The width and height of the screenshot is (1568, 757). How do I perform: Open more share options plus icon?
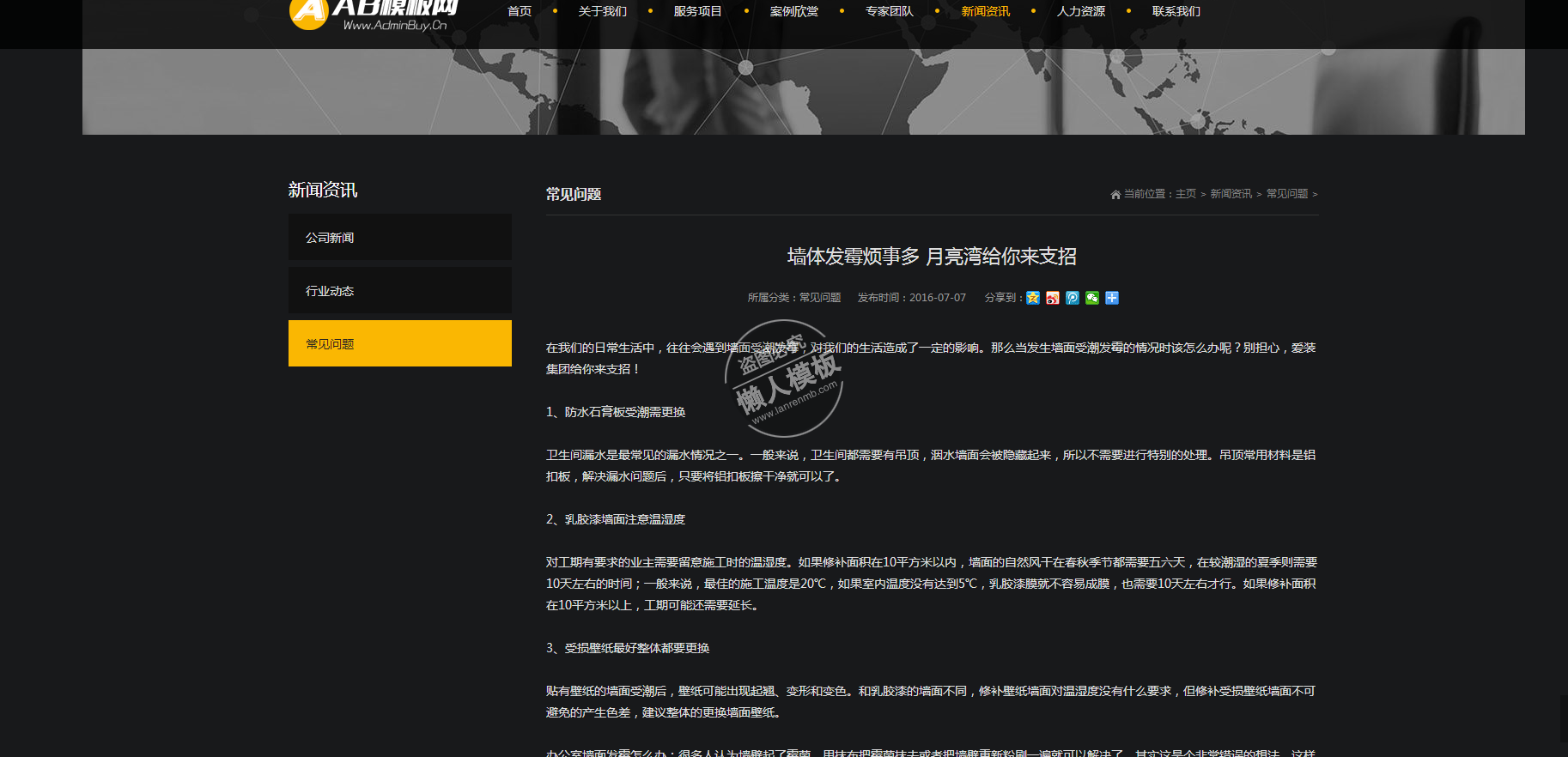coord(1112,298)
